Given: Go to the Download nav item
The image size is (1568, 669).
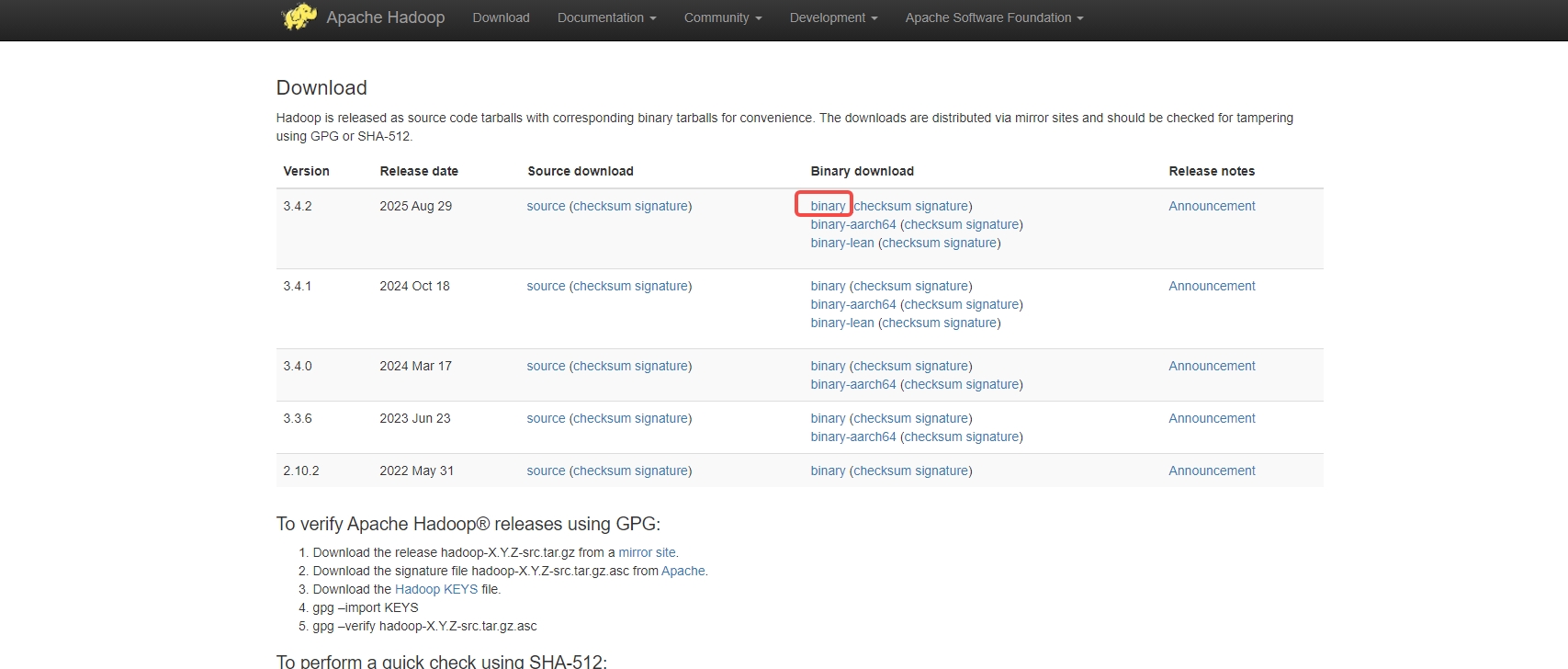Looking at the screenshot, I should coord(501,17).
